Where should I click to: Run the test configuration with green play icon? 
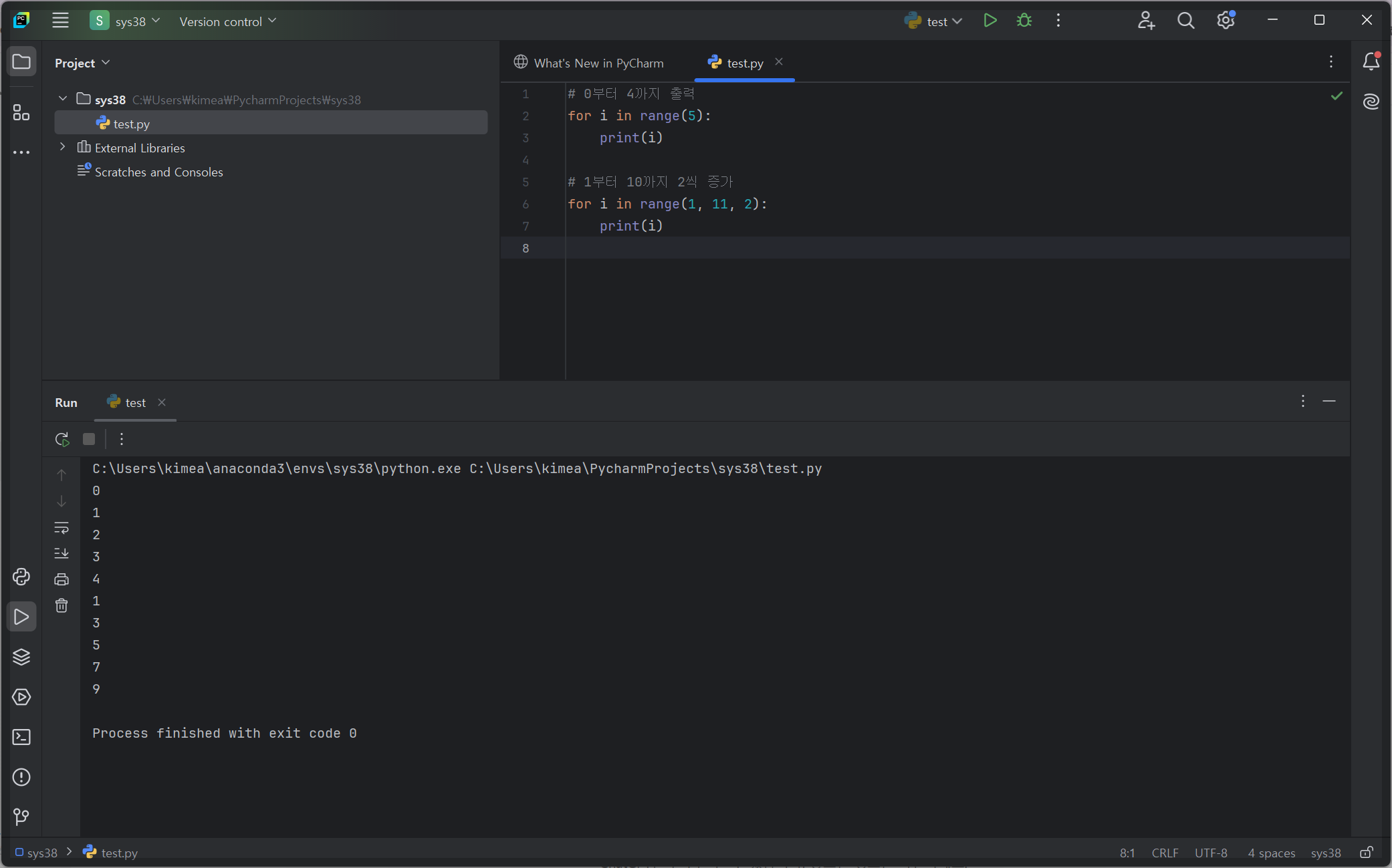[x=990, y=21]
